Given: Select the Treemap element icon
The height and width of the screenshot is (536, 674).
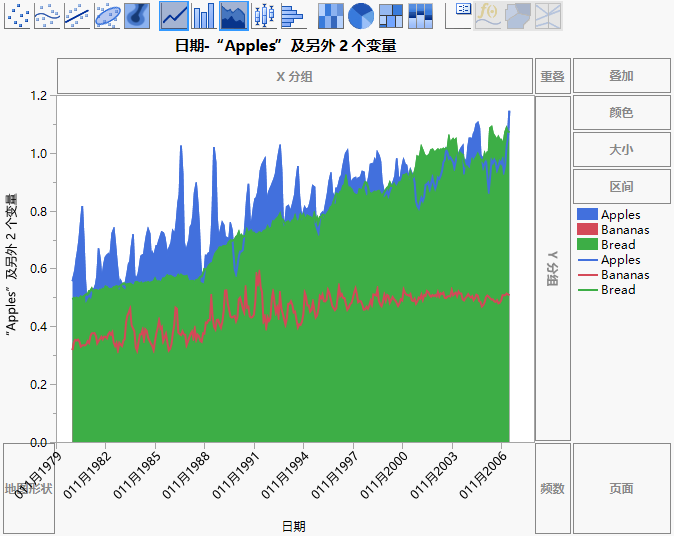Looking at the screenshot, I should (x=391, y=14).
